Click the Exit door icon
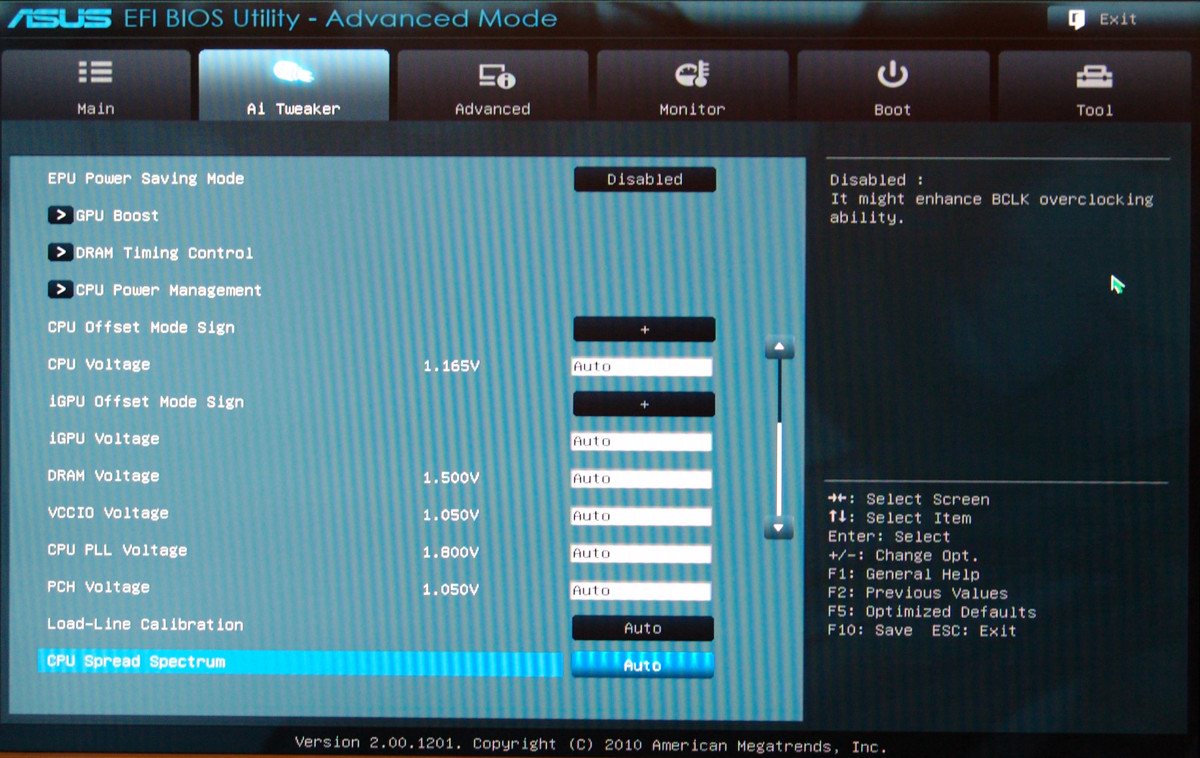The image size is (1200, 758). pyautogui.click(x=1077, y=19)
